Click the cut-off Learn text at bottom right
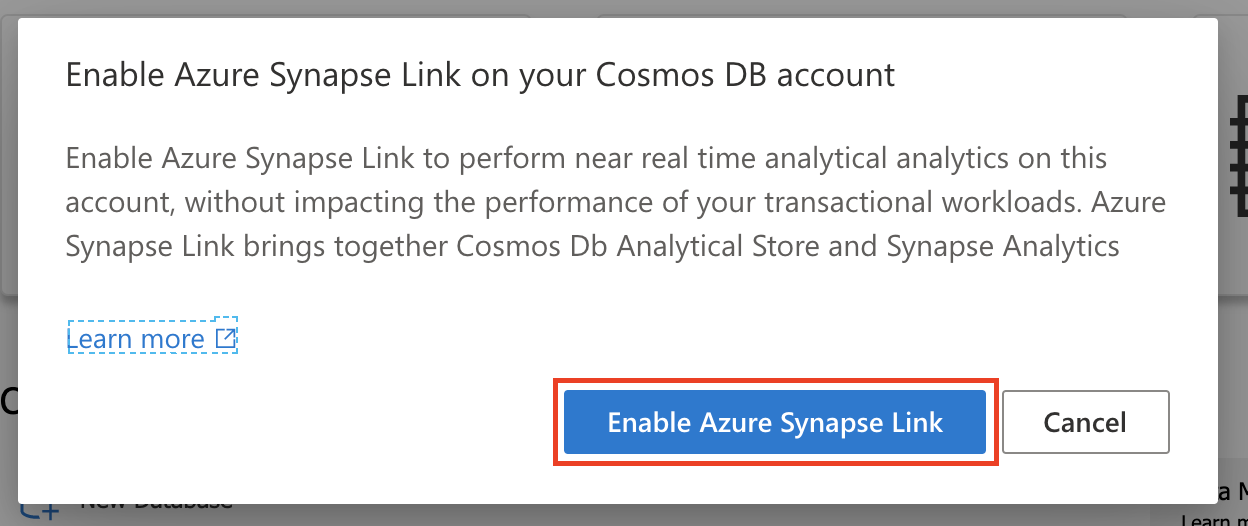This screenshot has height=526, width=1248. (1210, 520)
